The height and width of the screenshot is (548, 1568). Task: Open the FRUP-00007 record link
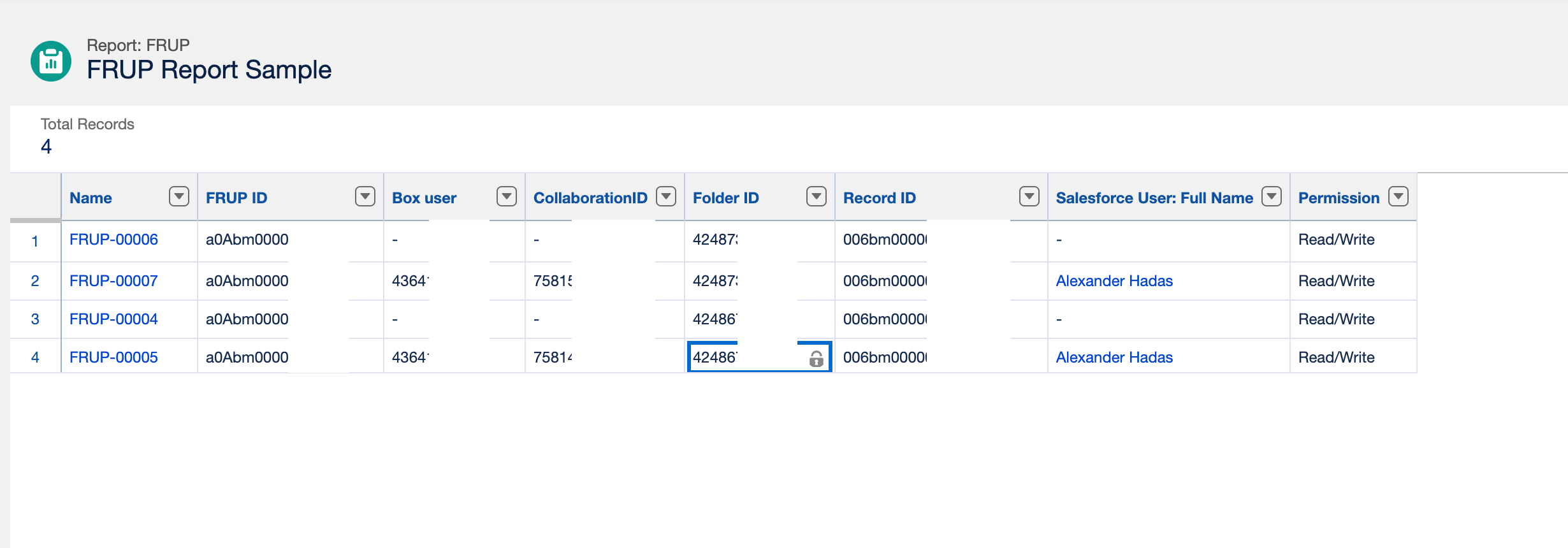[113, 281]
